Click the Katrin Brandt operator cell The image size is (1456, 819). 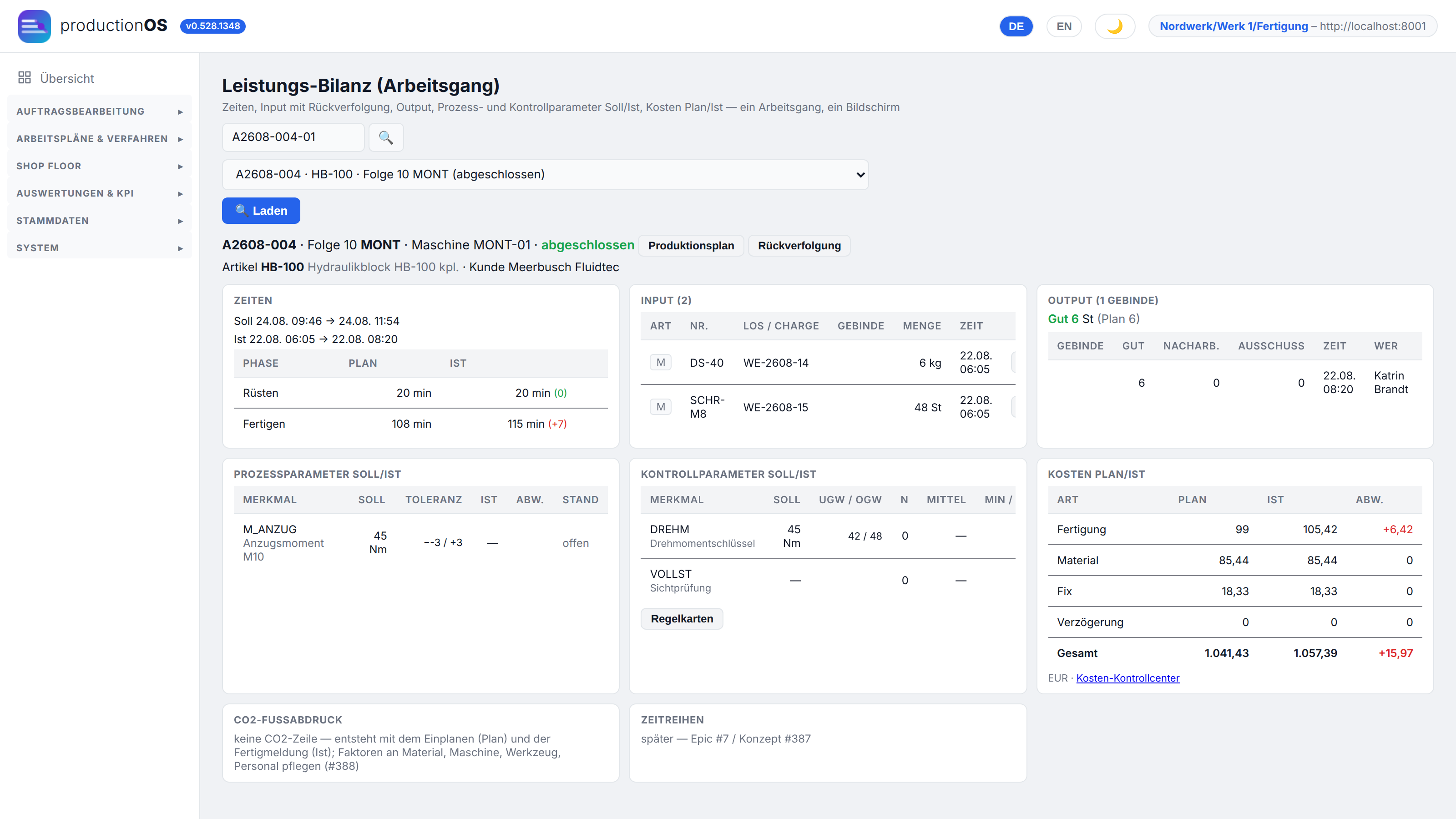coord(1390,383)
